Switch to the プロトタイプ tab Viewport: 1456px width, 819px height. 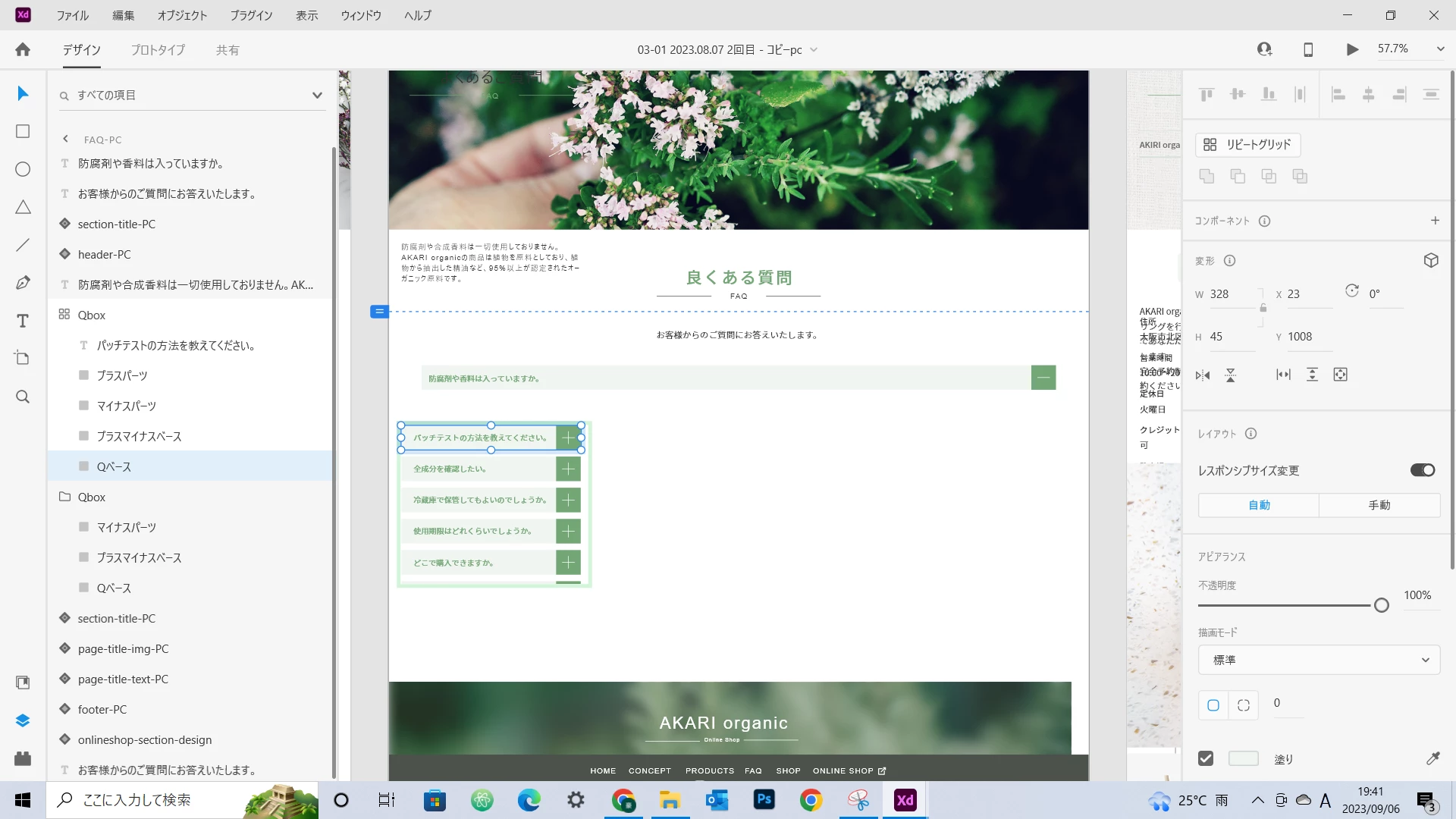point(158,50)
